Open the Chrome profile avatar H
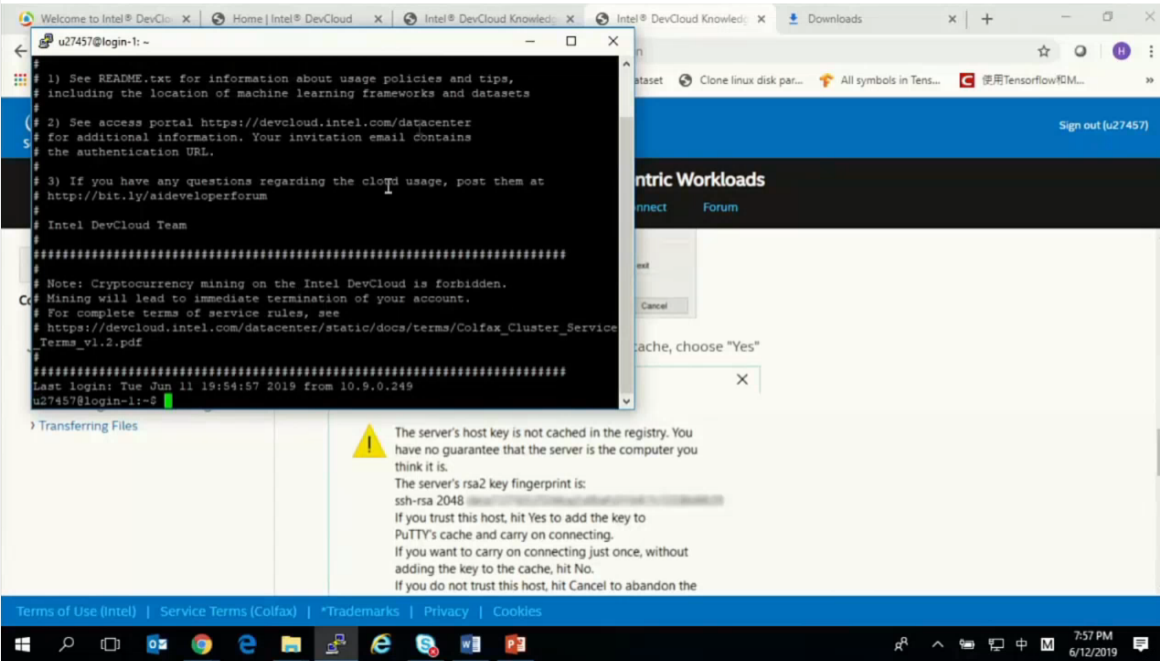The image size is (1160, 661). tap(1121, 51)
